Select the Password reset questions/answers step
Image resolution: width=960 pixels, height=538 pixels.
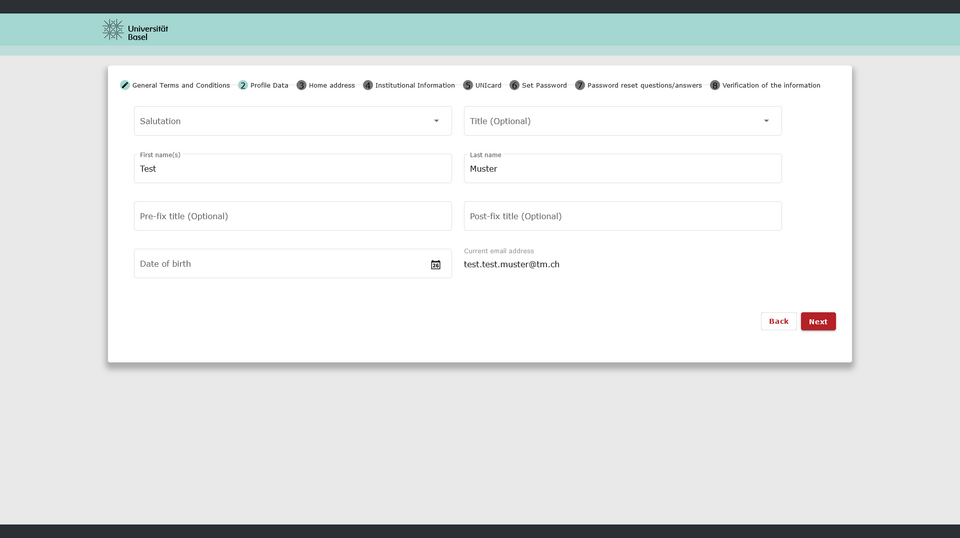click(x=644, y=86)
